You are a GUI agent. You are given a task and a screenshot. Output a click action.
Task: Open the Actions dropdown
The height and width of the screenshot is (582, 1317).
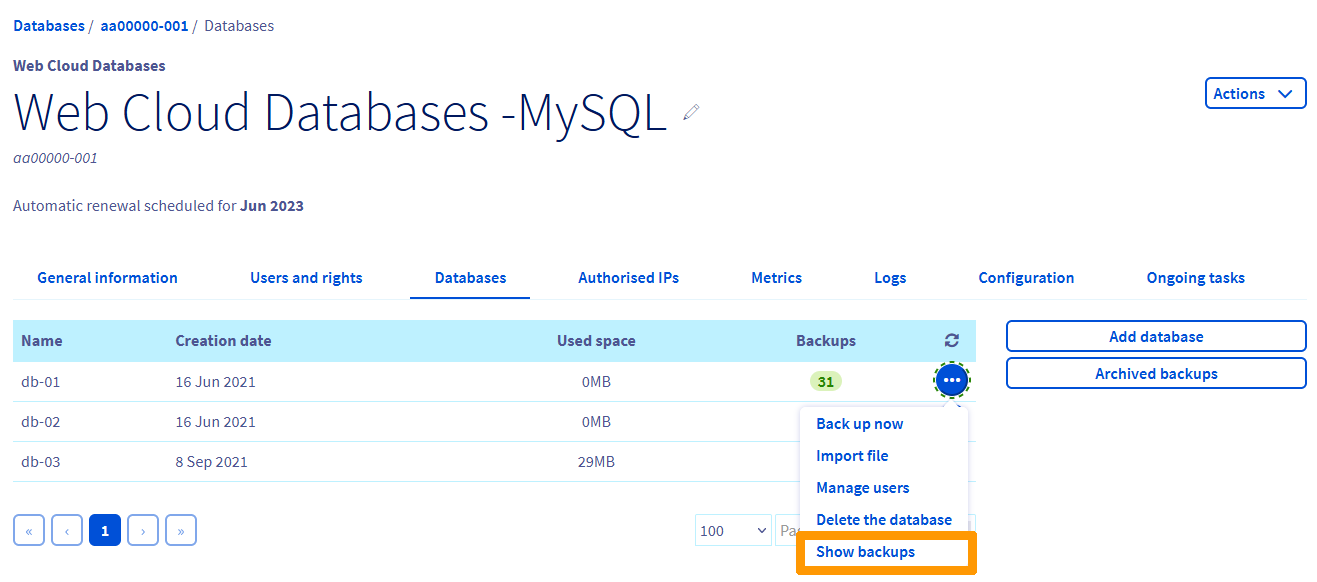point(1255,92)
